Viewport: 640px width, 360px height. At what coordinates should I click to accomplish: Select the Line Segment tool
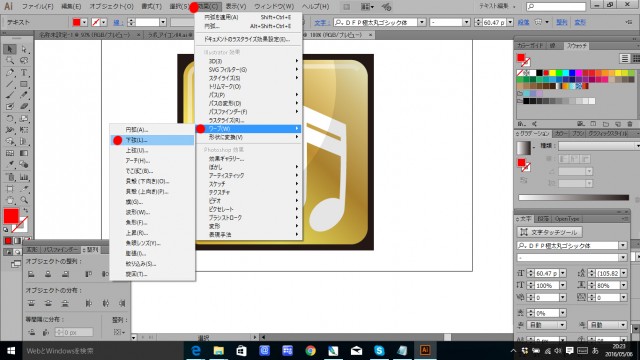[10, 84]
